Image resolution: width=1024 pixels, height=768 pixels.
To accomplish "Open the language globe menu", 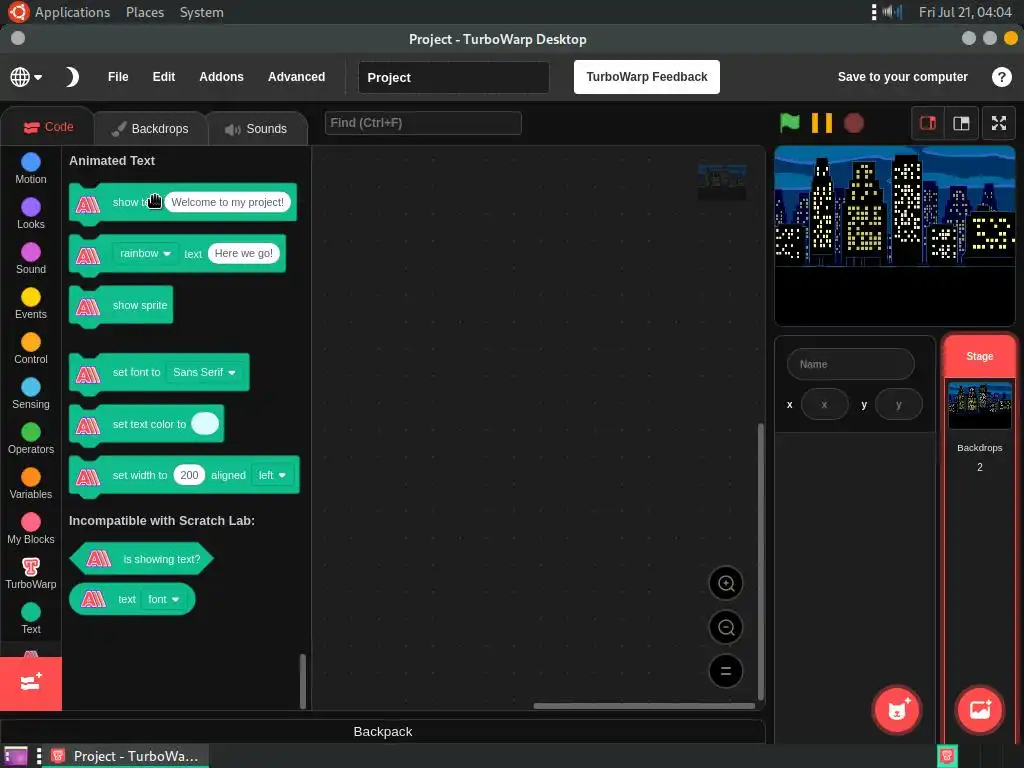I will click(26, 77).
